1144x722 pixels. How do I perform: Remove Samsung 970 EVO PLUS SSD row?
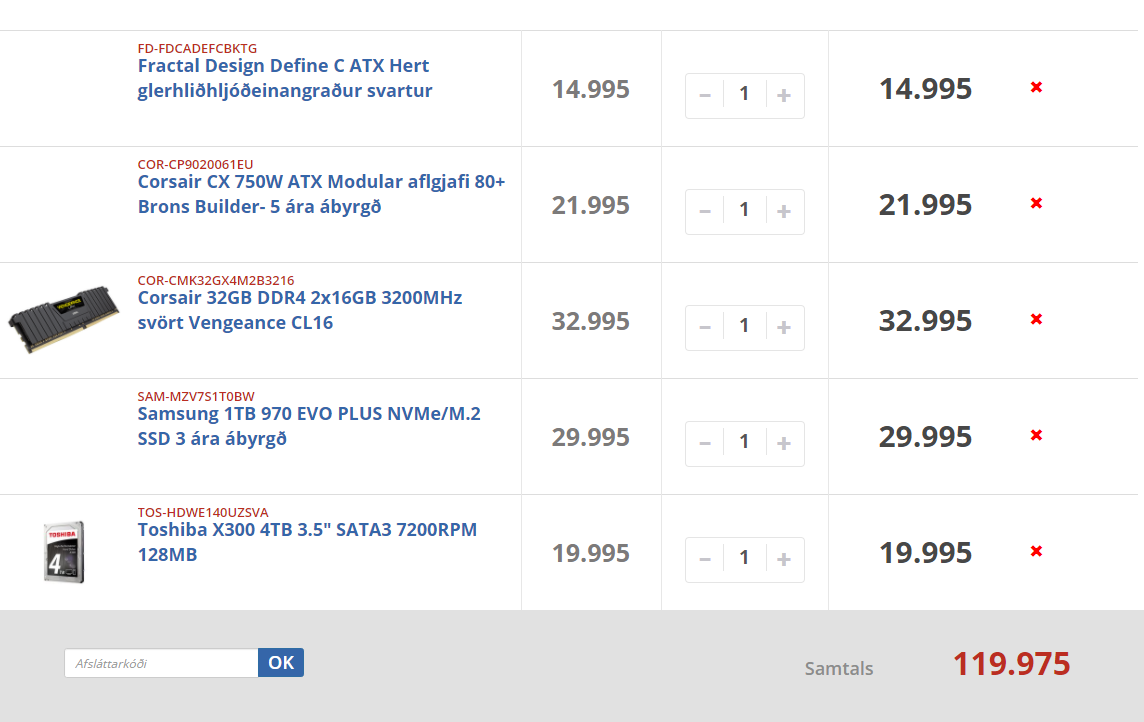click(x=1036, y=436)
